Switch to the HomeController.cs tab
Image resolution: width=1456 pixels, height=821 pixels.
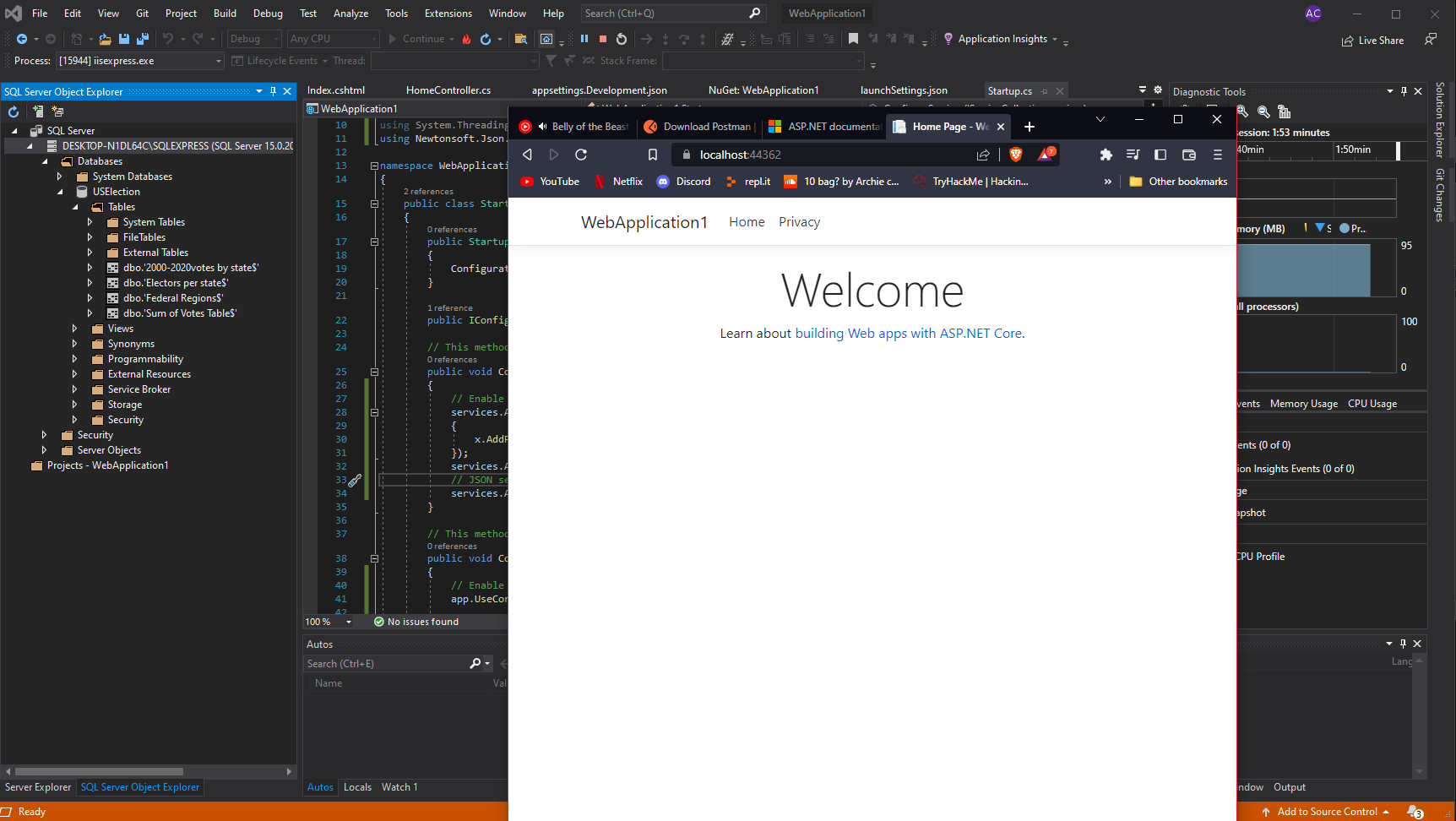click(x=450, y=90)
